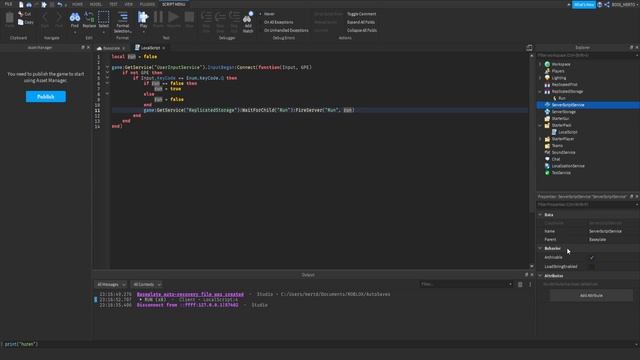The width and height of the screenshot is (640, 360).
Task: Collapse the Behavior properties section
Action: (x=540, y=248)
